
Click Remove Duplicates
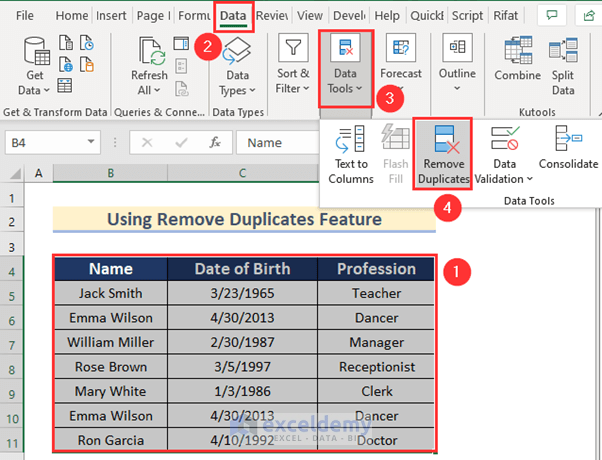click(x=443, y=154)
